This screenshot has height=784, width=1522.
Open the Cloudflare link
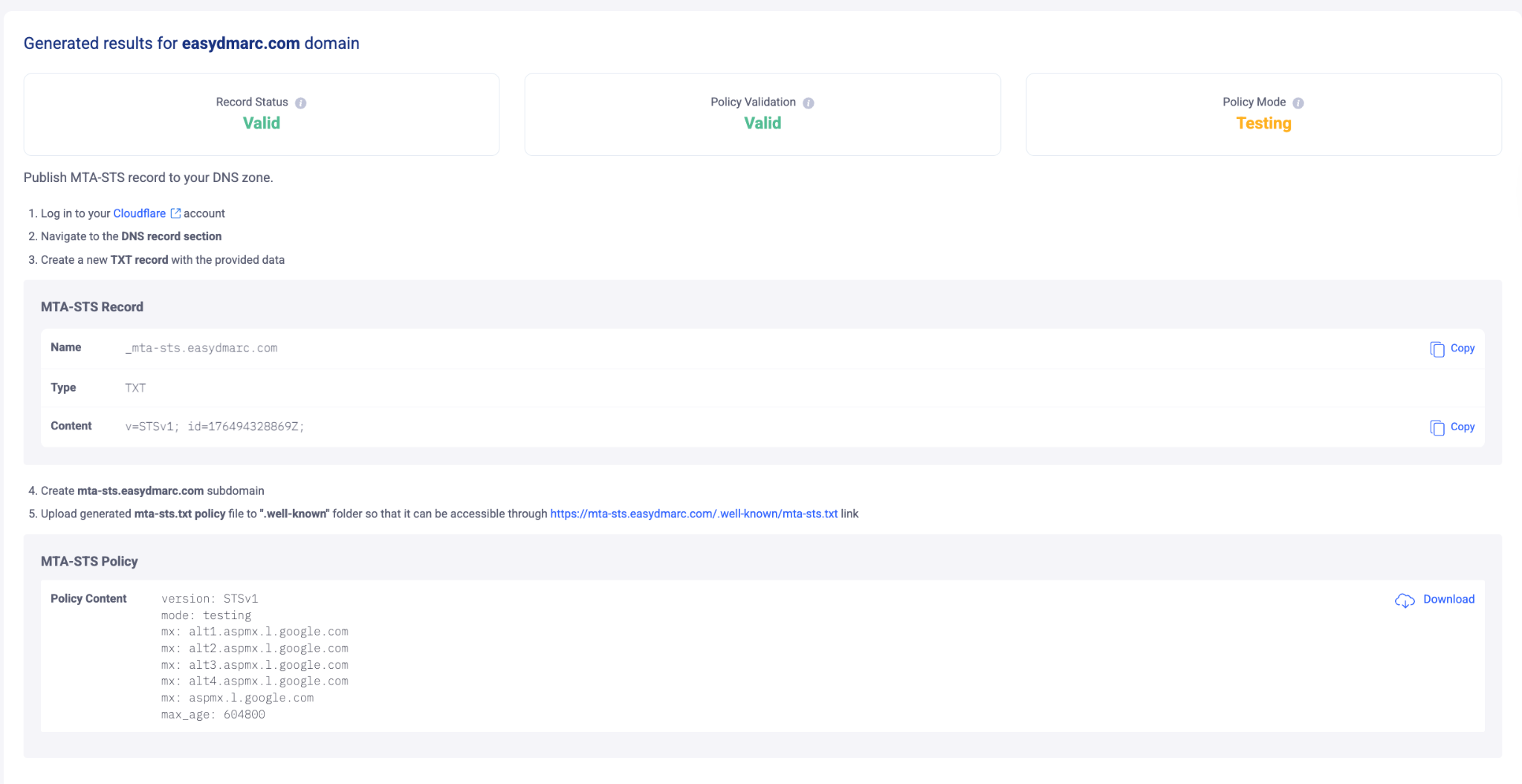coord(139,213)
